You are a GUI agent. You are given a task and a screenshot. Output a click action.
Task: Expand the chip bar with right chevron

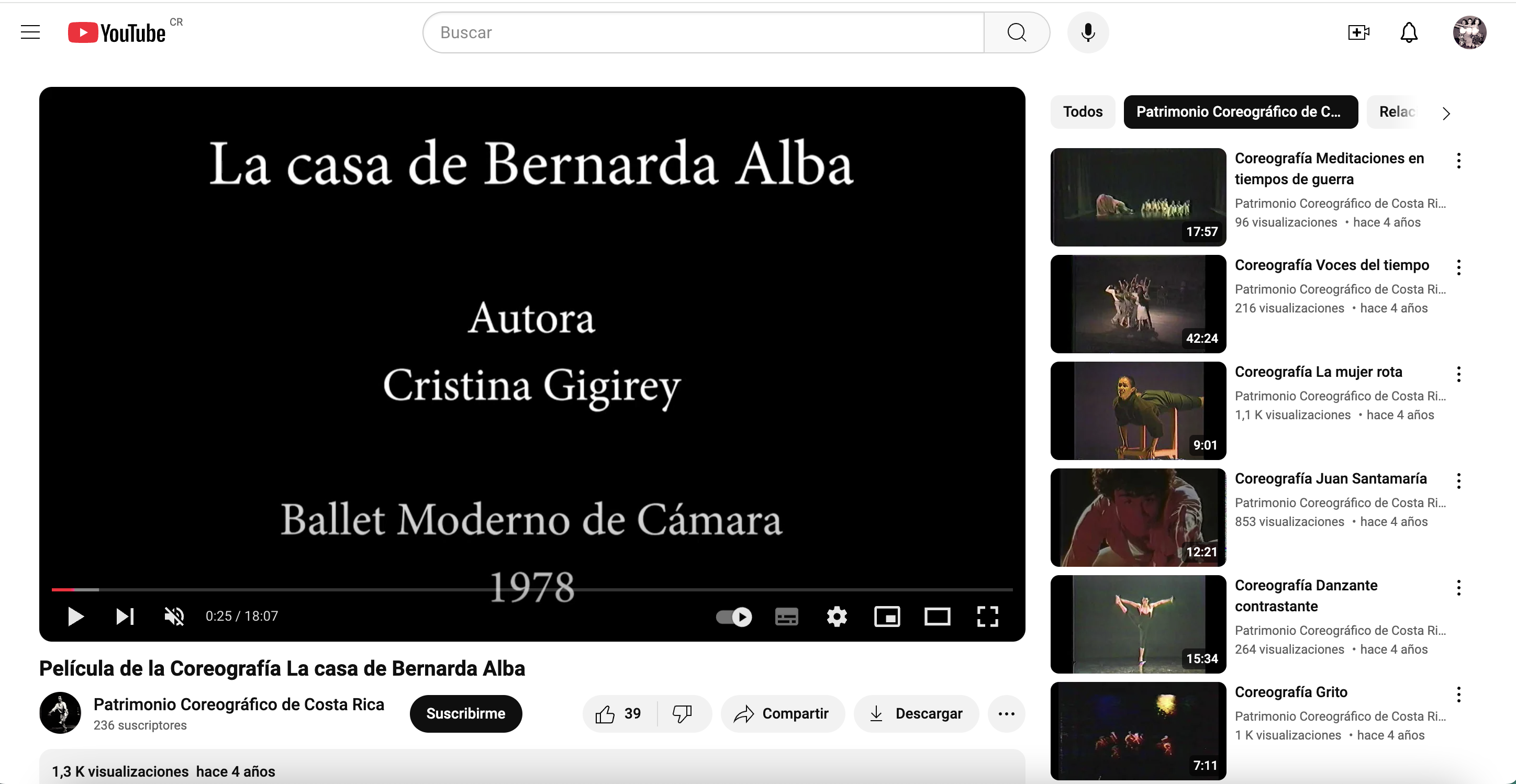(1446, 113)
